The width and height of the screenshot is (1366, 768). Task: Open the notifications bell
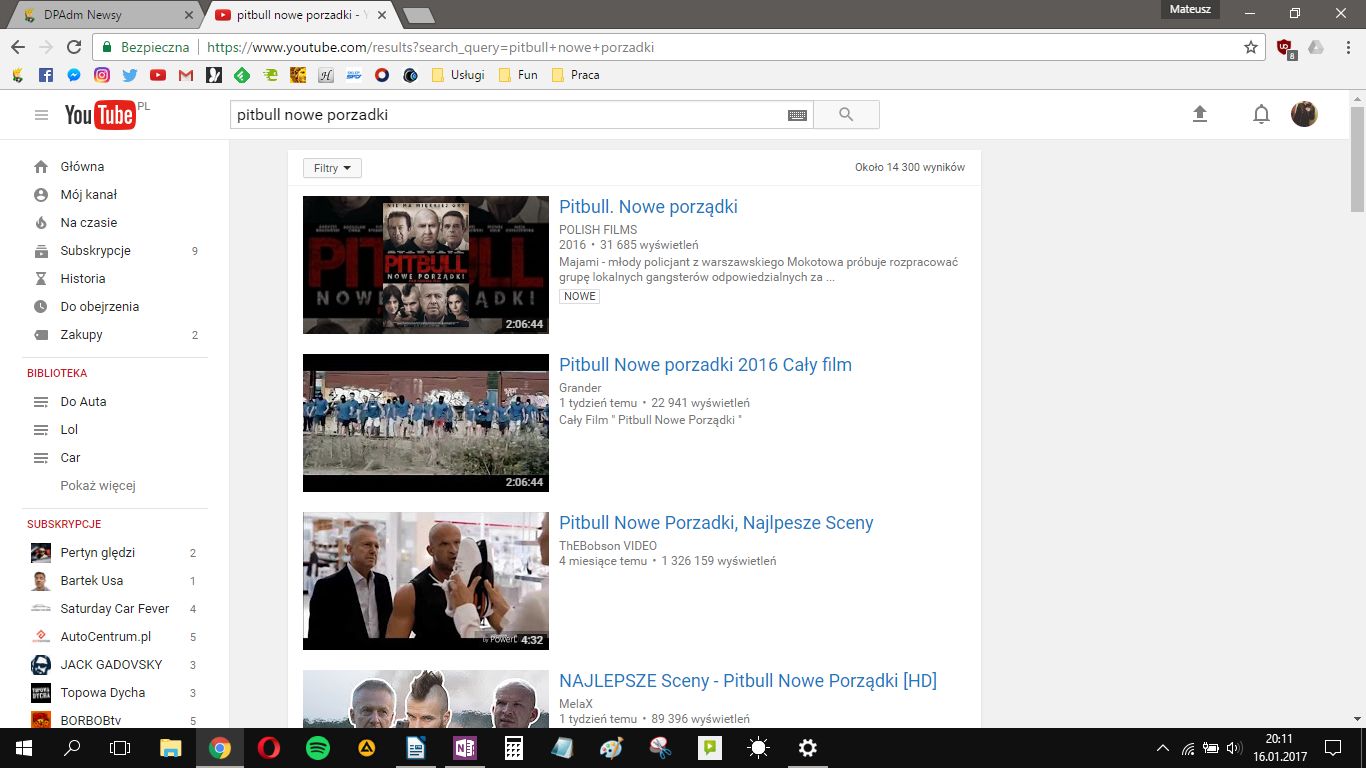(1261, 114)
